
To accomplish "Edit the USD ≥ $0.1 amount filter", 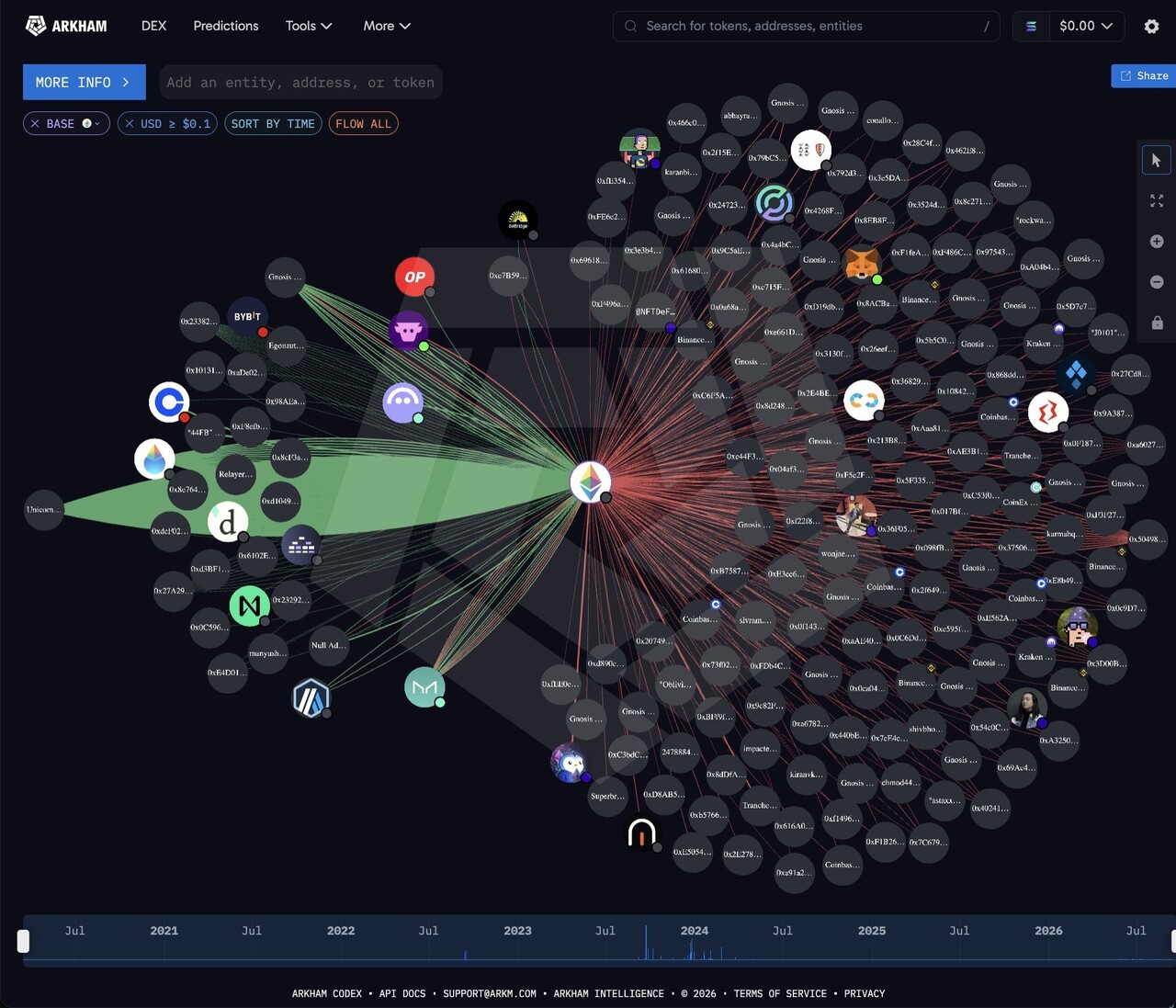I will coord(175,123).
